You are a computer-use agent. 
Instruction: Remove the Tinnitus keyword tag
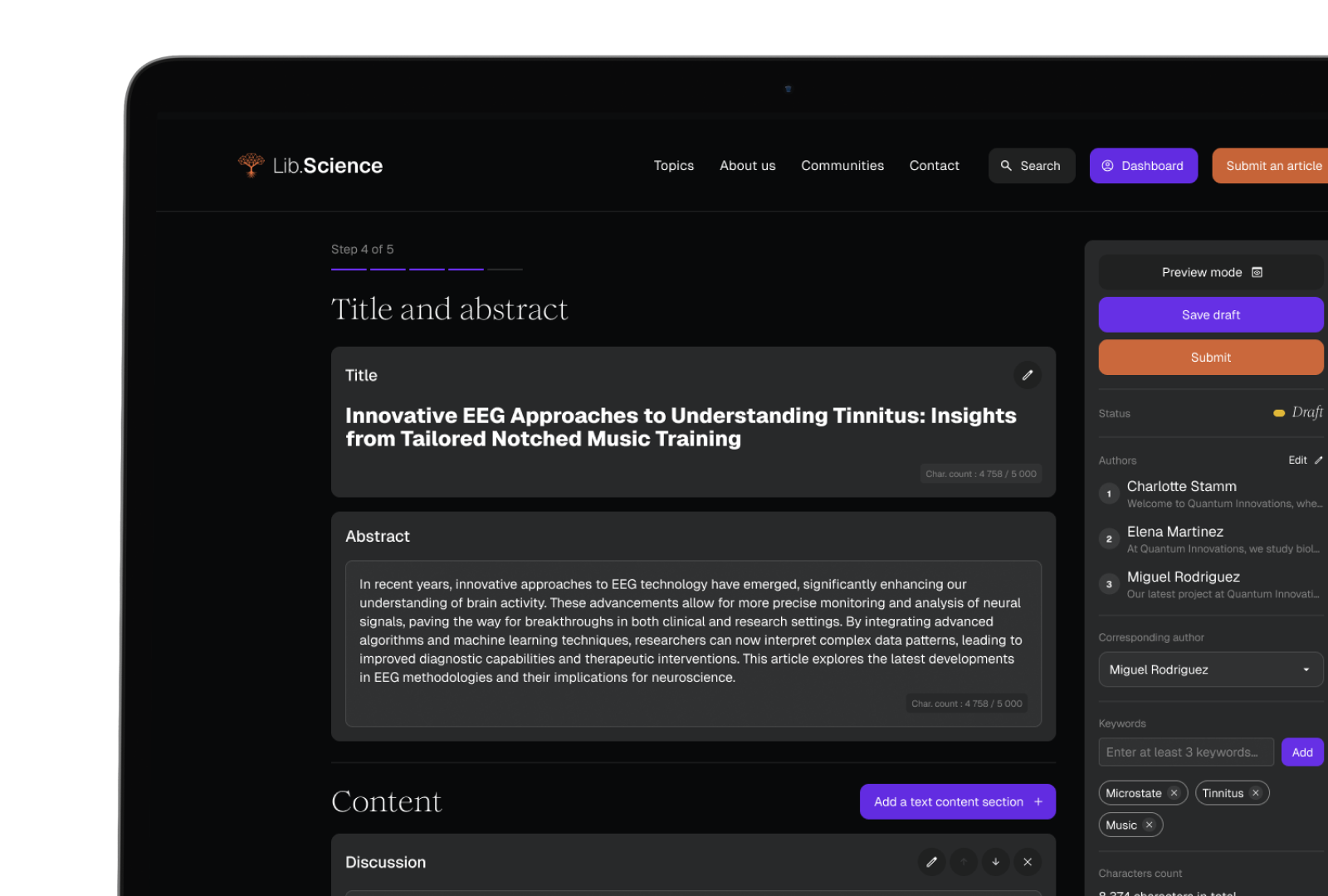click(x=1255, y=793)
